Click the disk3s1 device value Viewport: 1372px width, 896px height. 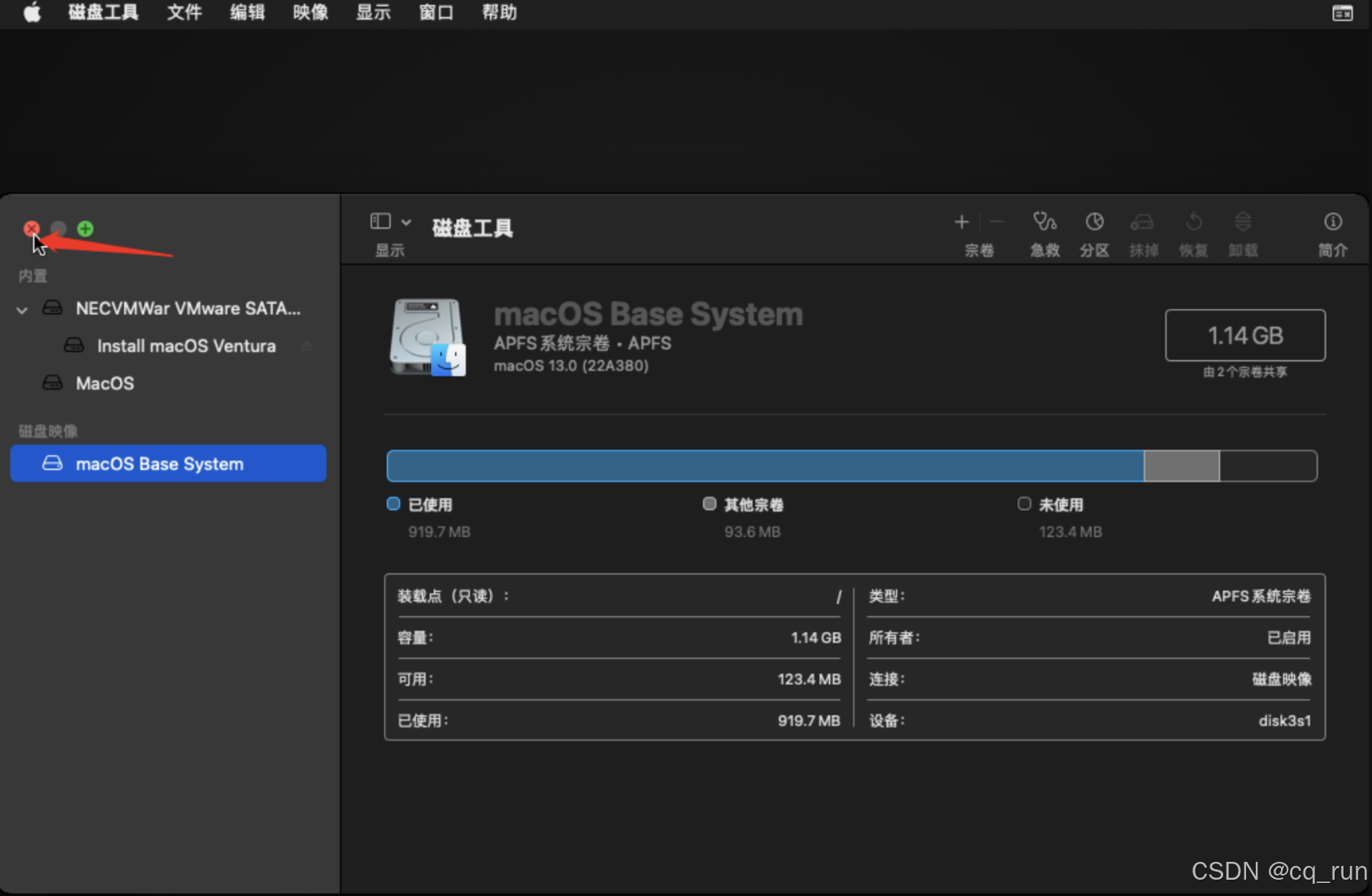point(1285,720)
